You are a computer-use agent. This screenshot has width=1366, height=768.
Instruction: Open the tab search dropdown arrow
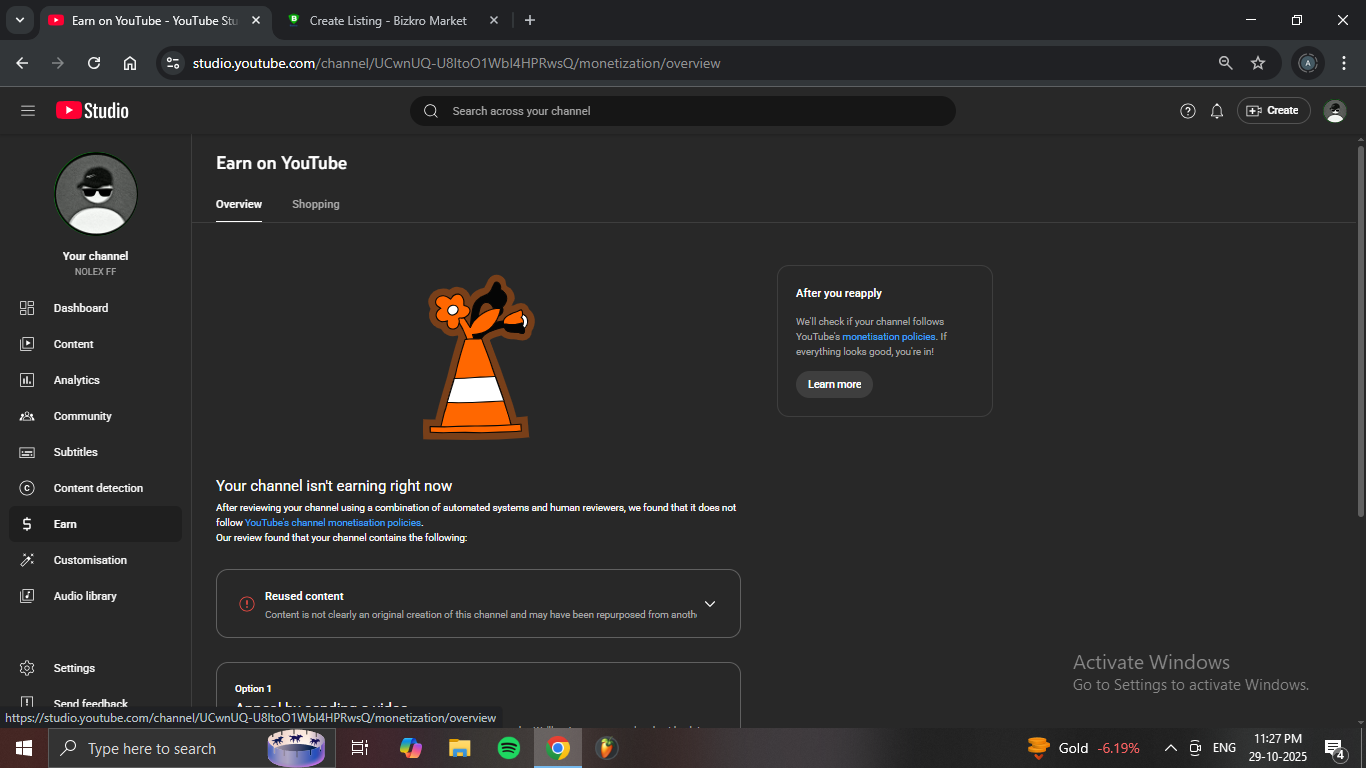[19, 20]
